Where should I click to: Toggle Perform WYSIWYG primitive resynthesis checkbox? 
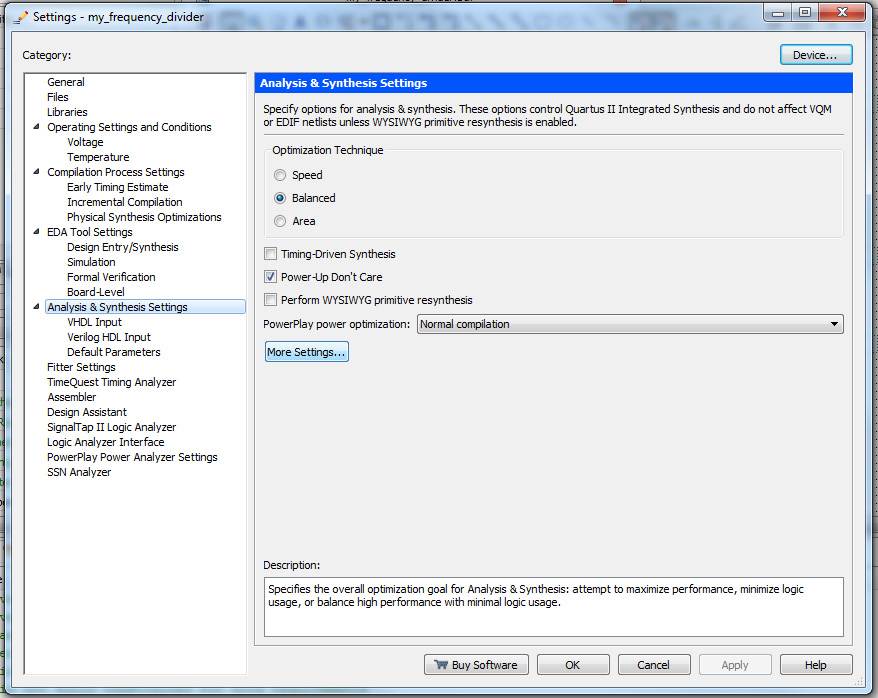point(270,300)
